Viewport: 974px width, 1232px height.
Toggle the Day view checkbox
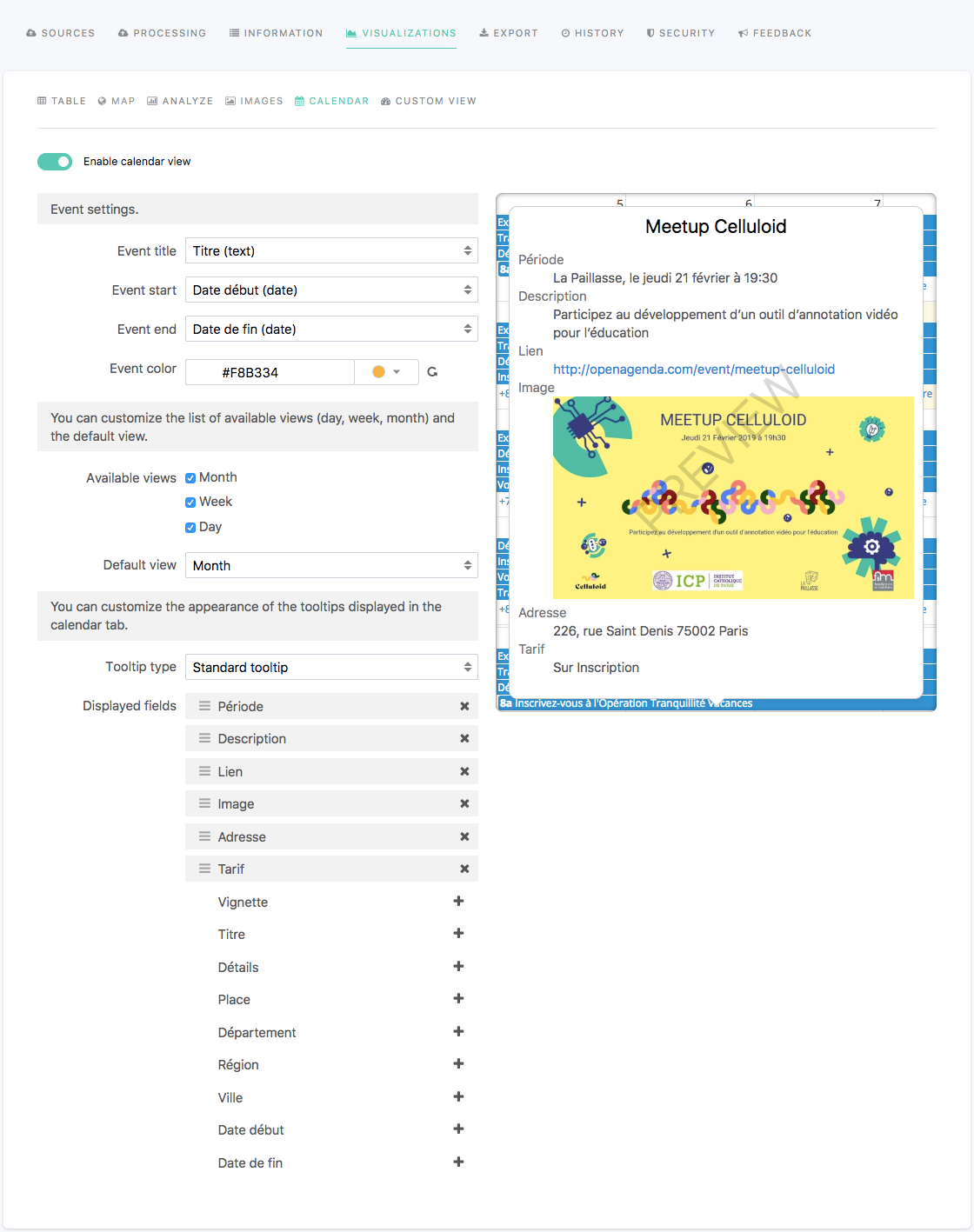[190, 528]
